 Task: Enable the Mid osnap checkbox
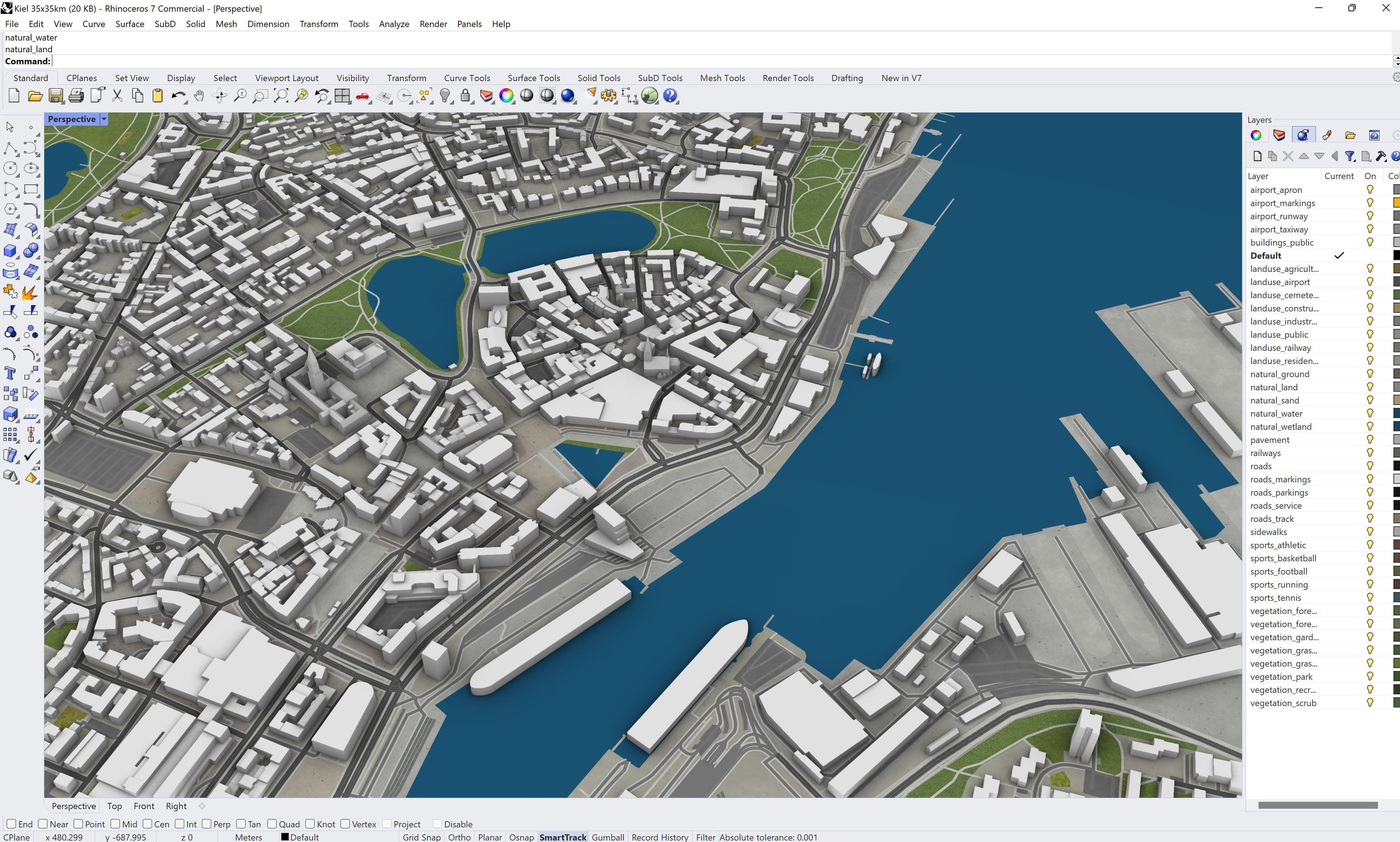115,824
